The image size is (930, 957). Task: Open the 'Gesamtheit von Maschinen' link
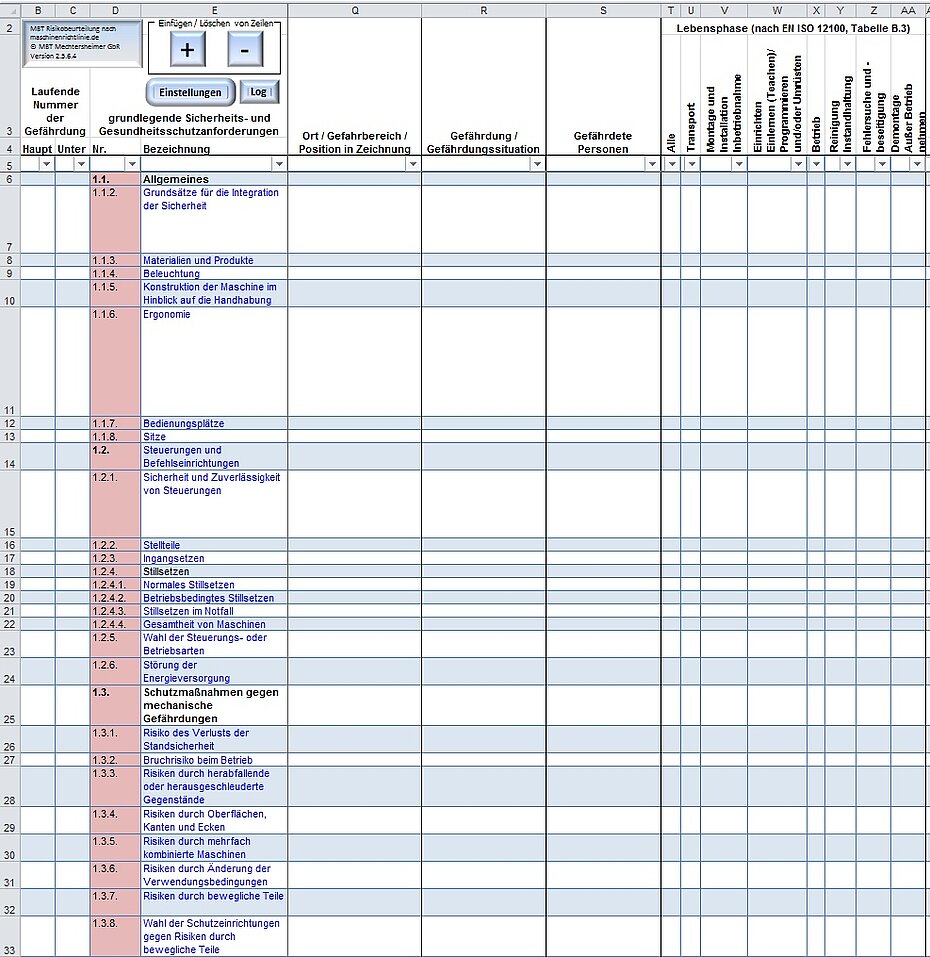[204, 624]
